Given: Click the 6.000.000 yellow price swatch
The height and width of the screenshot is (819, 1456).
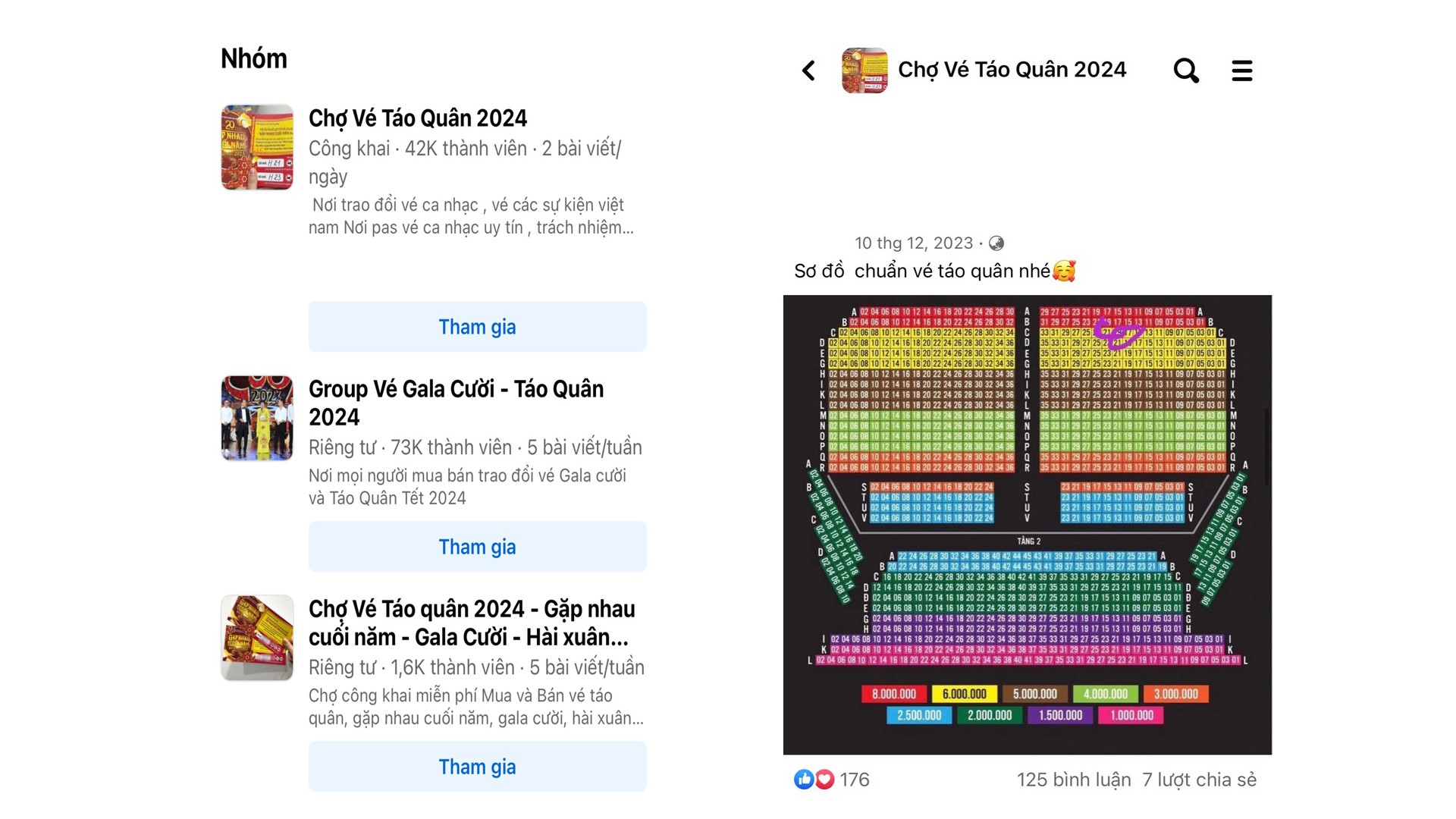Looking at the screenshot, I should 964,694.
